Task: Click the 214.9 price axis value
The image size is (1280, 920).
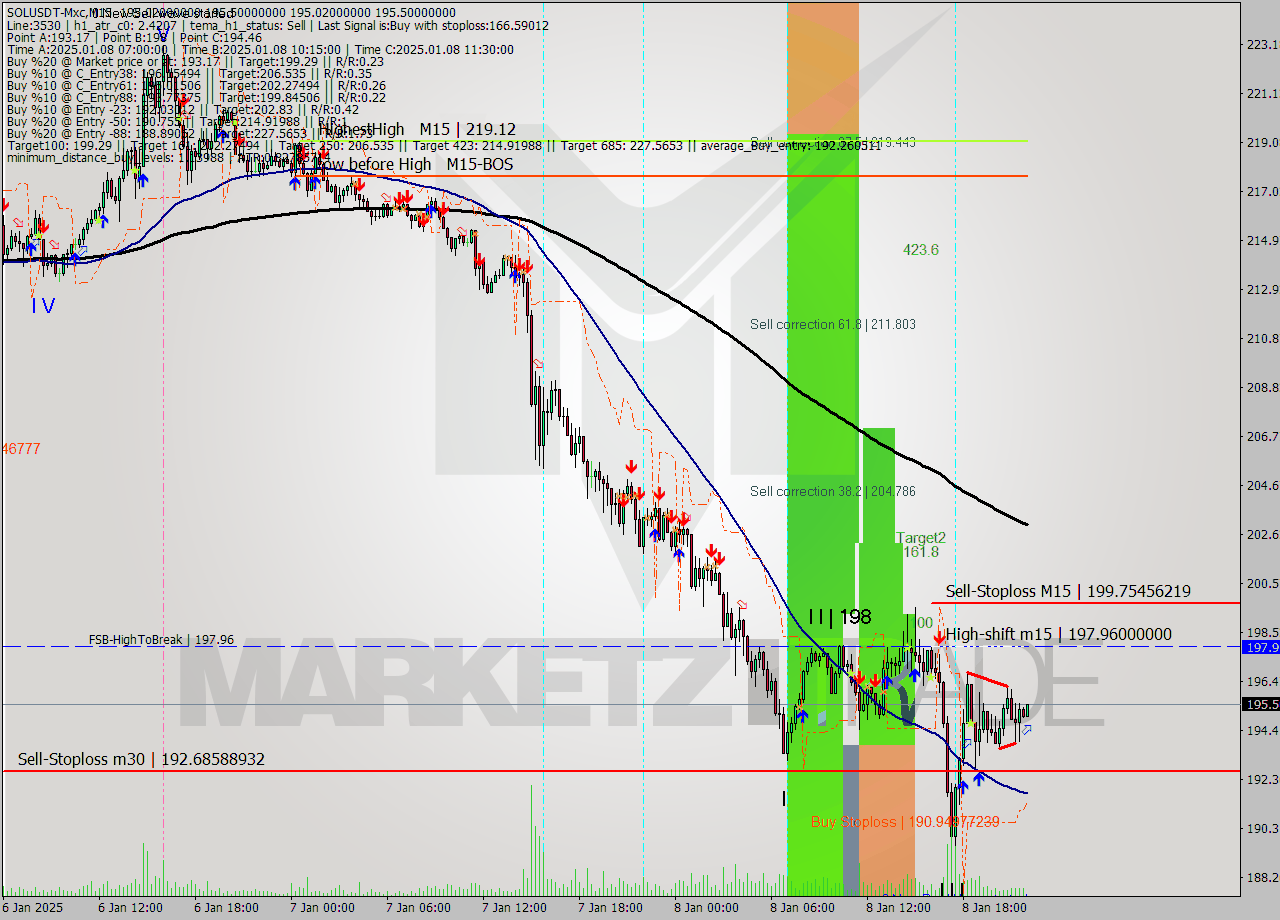Action: point(1263,240)
